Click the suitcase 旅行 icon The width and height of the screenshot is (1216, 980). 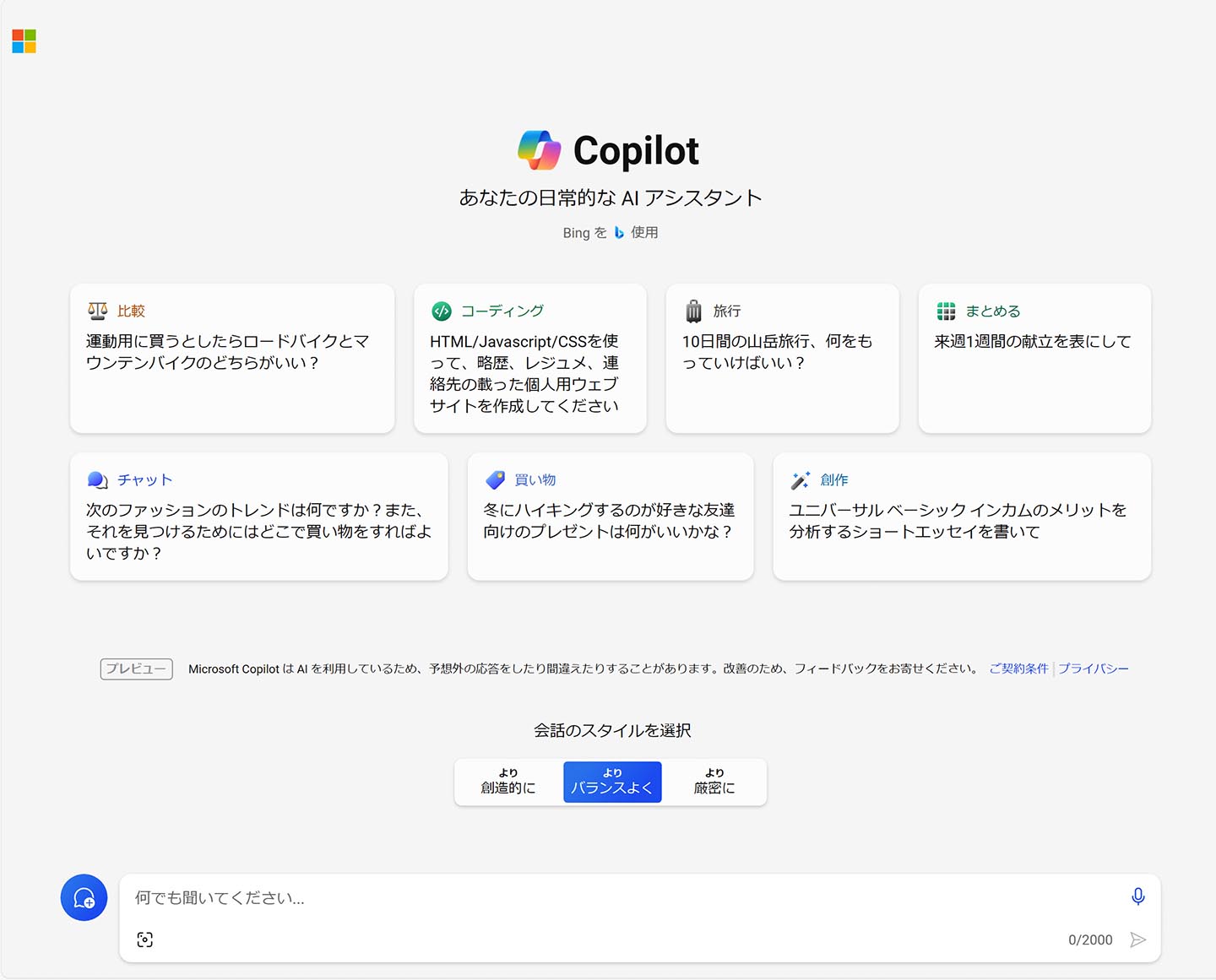tap(694, 311)
